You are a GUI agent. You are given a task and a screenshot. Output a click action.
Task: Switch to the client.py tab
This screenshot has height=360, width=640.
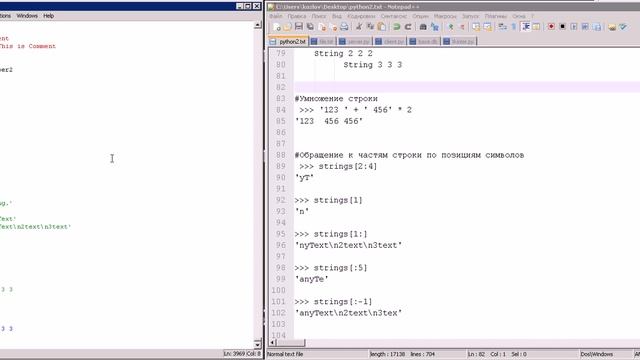[390, 41]
